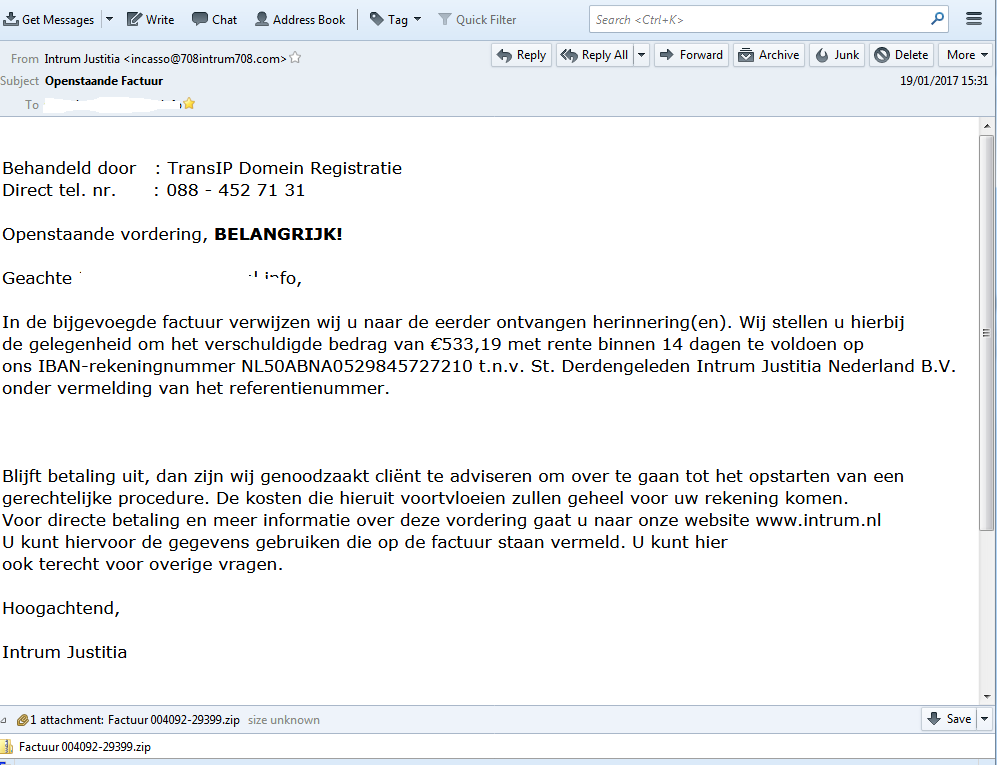Expand the Tag dropdown
The width and height of the screenshot is (997, 765).
click(x=395, y=20)
